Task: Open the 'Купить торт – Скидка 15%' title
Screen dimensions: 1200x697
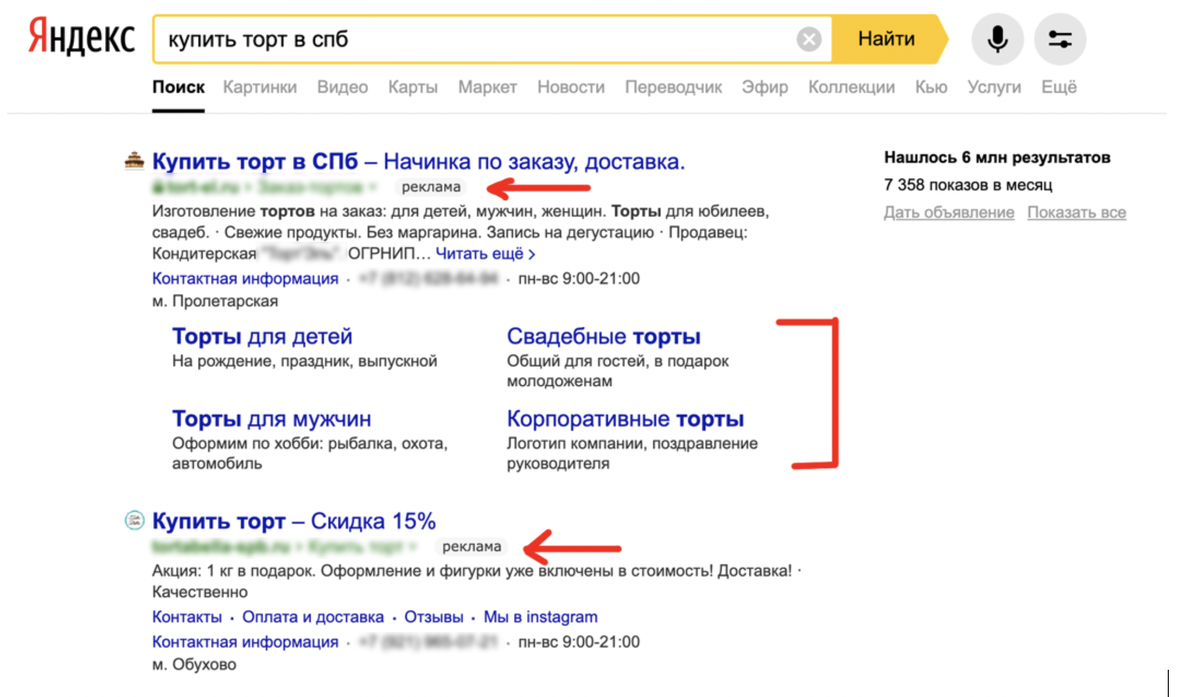Action: pos(294,521)
